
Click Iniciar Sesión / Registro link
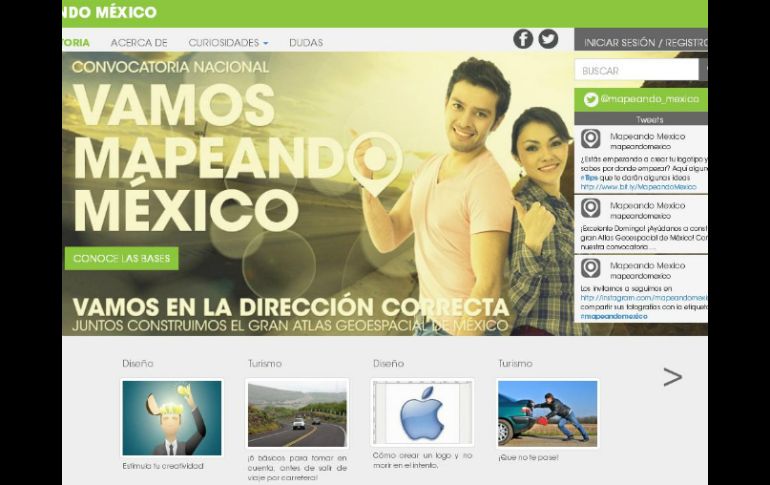643,43
